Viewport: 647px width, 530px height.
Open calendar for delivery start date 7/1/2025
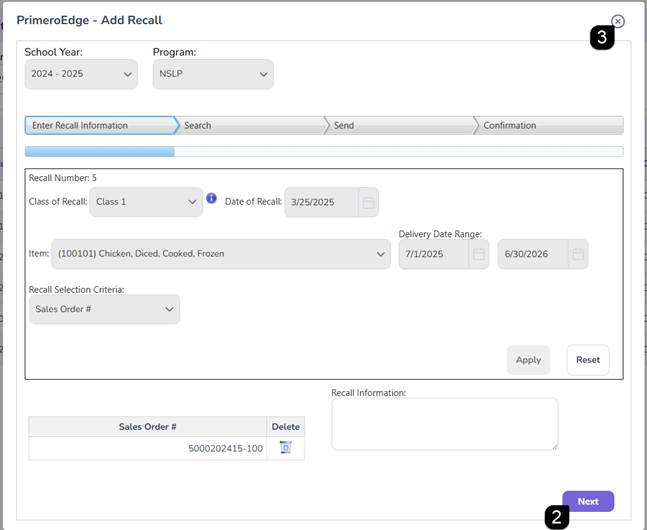point(479,254)
